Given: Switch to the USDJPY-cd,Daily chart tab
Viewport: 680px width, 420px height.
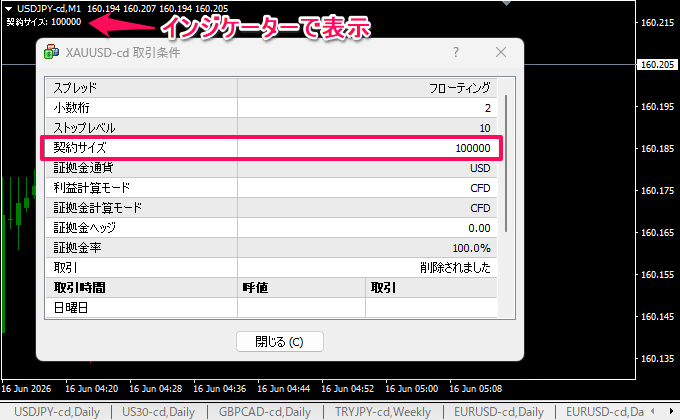Looking at the screenshot, I should [x=57, y=411].
